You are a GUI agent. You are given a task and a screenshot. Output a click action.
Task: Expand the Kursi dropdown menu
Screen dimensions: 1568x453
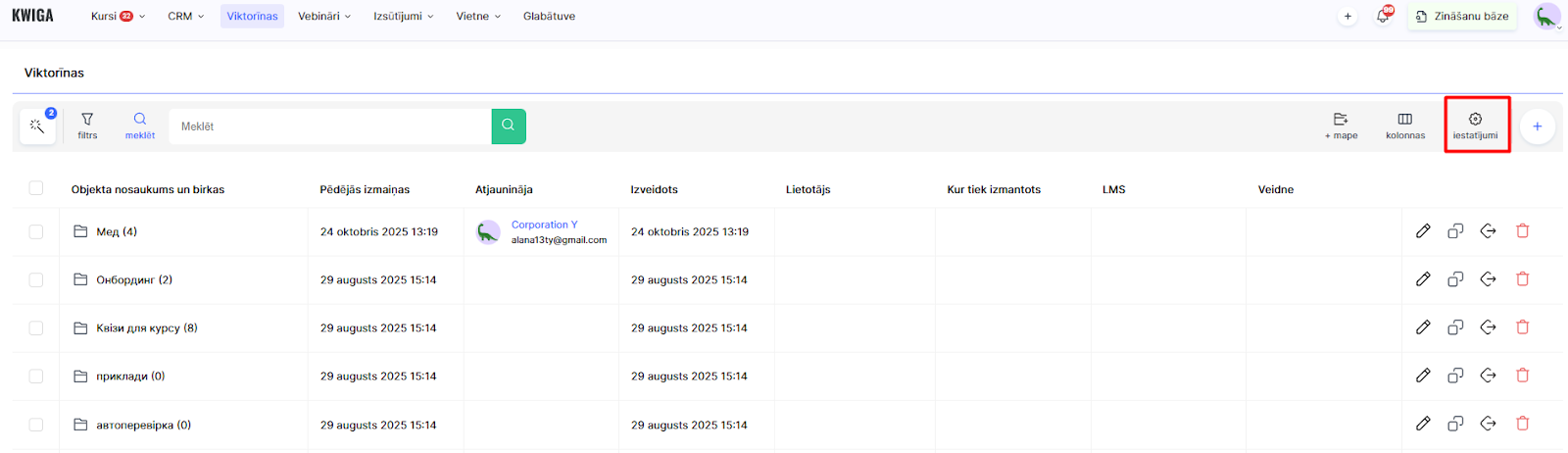[x=117, y=17]
